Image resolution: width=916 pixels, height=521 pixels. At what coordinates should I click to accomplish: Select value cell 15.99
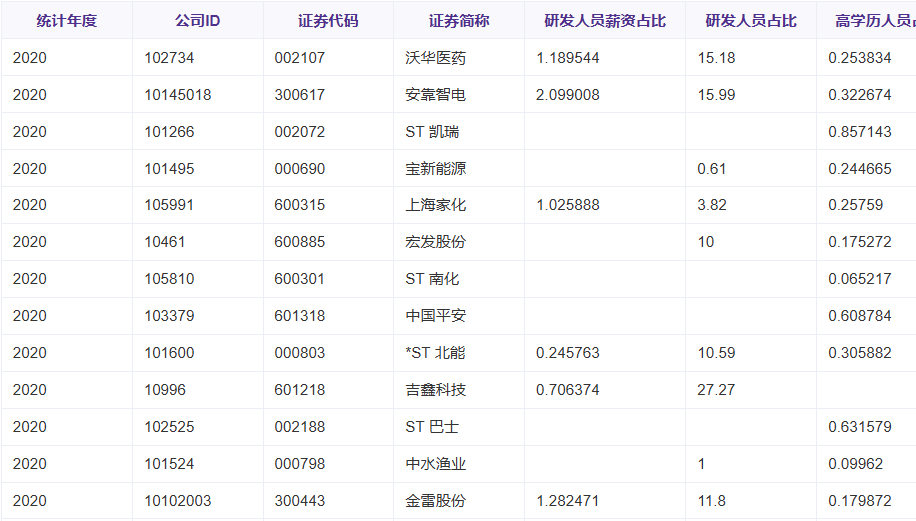pos(751,95)
